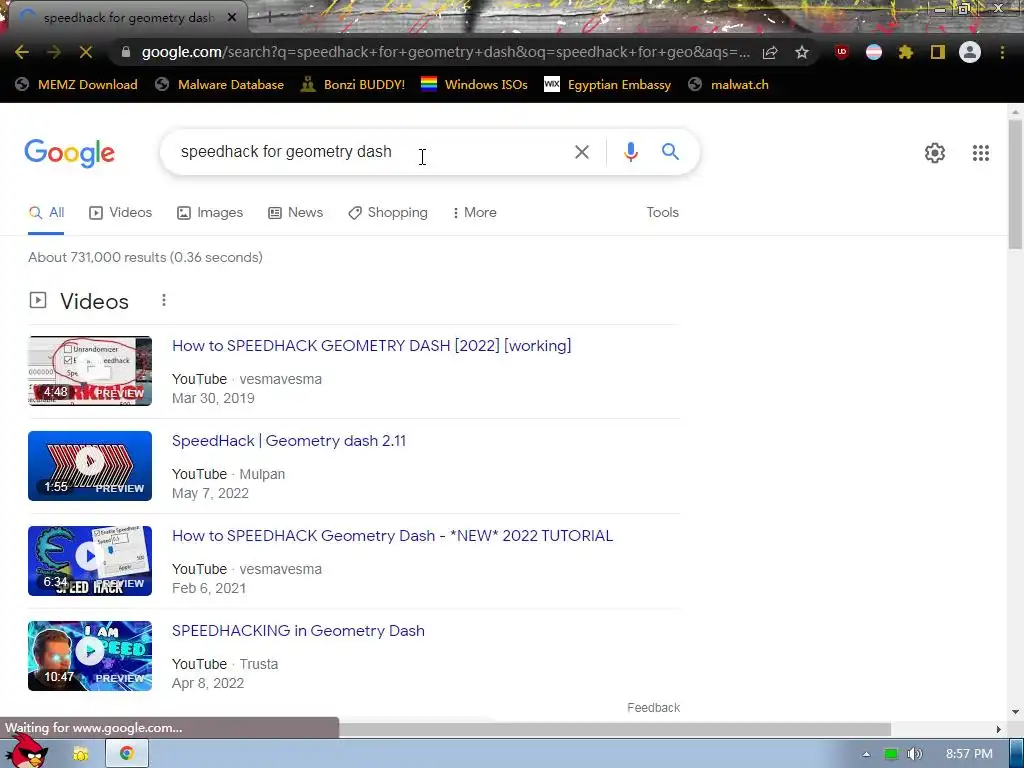This screenshot has height=768, width=1024.
Task: Play the 4:48 video thumbnail preview
Action: pos(90,371)
